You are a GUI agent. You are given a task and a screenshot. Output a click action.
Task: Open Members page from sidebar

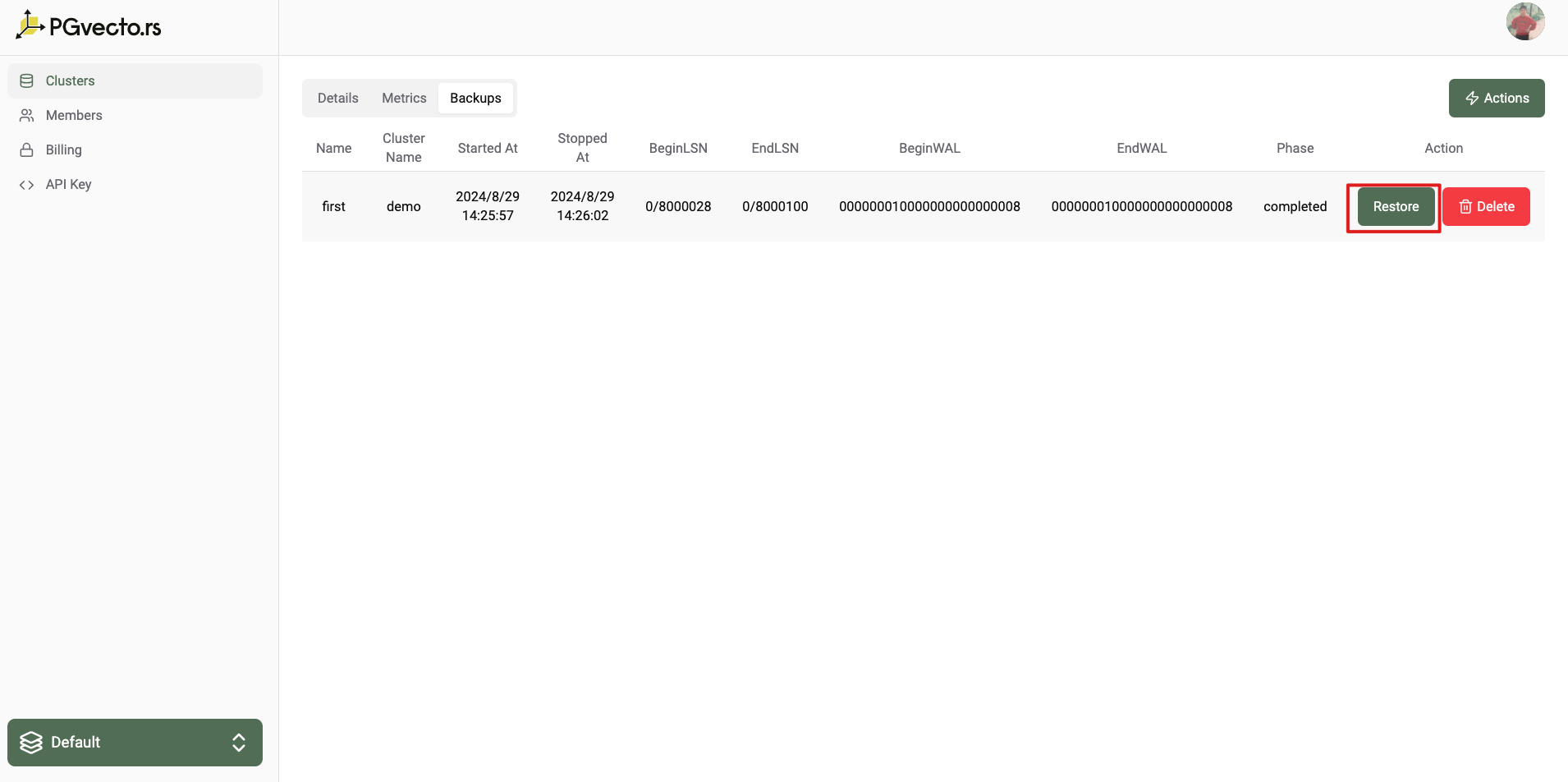(x=74, y=115)
